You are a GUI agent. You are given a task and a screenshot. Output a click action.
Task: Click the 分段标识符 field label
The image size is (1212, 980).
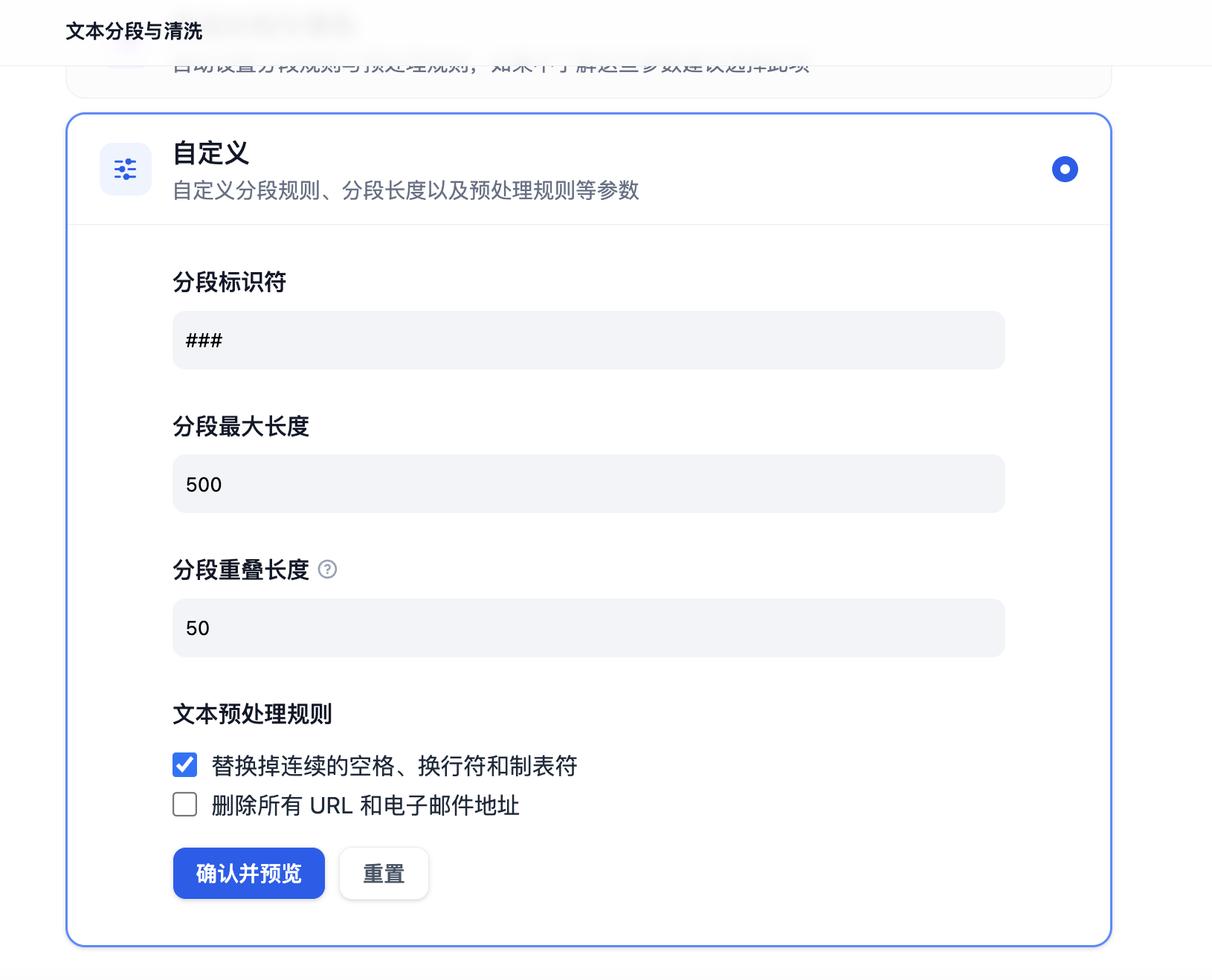pyautogui.click(x=229, y=283)
